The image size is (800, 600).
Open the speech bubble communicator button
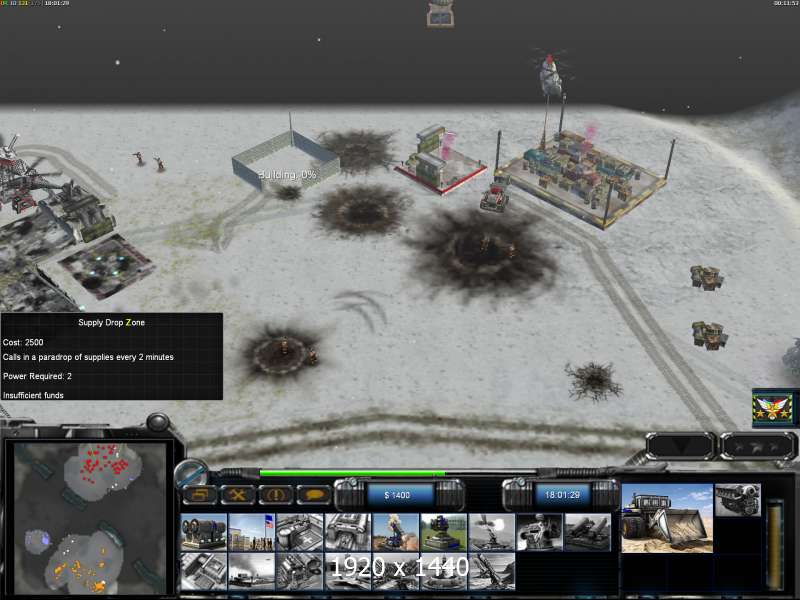tap(314, 494)
